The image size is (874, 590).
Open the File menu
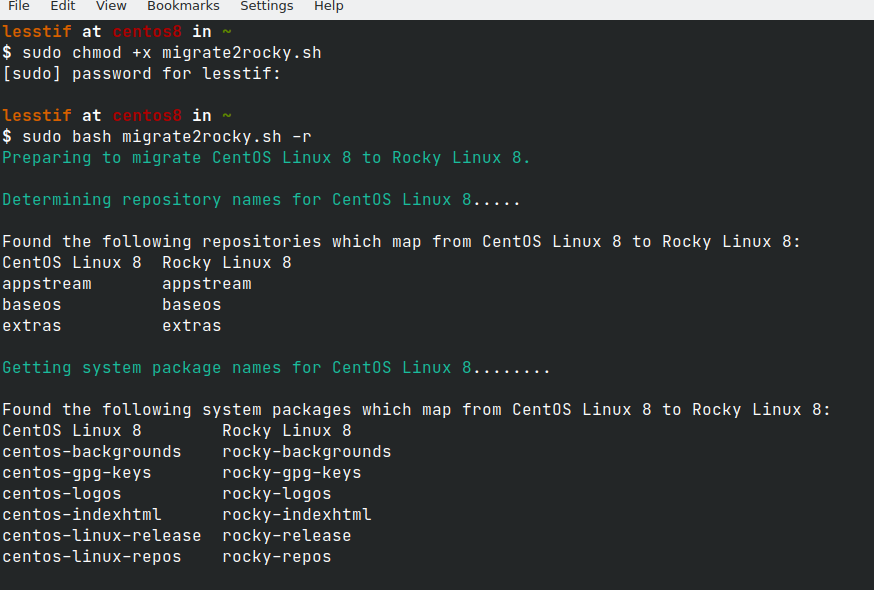[x=18, y=6]
